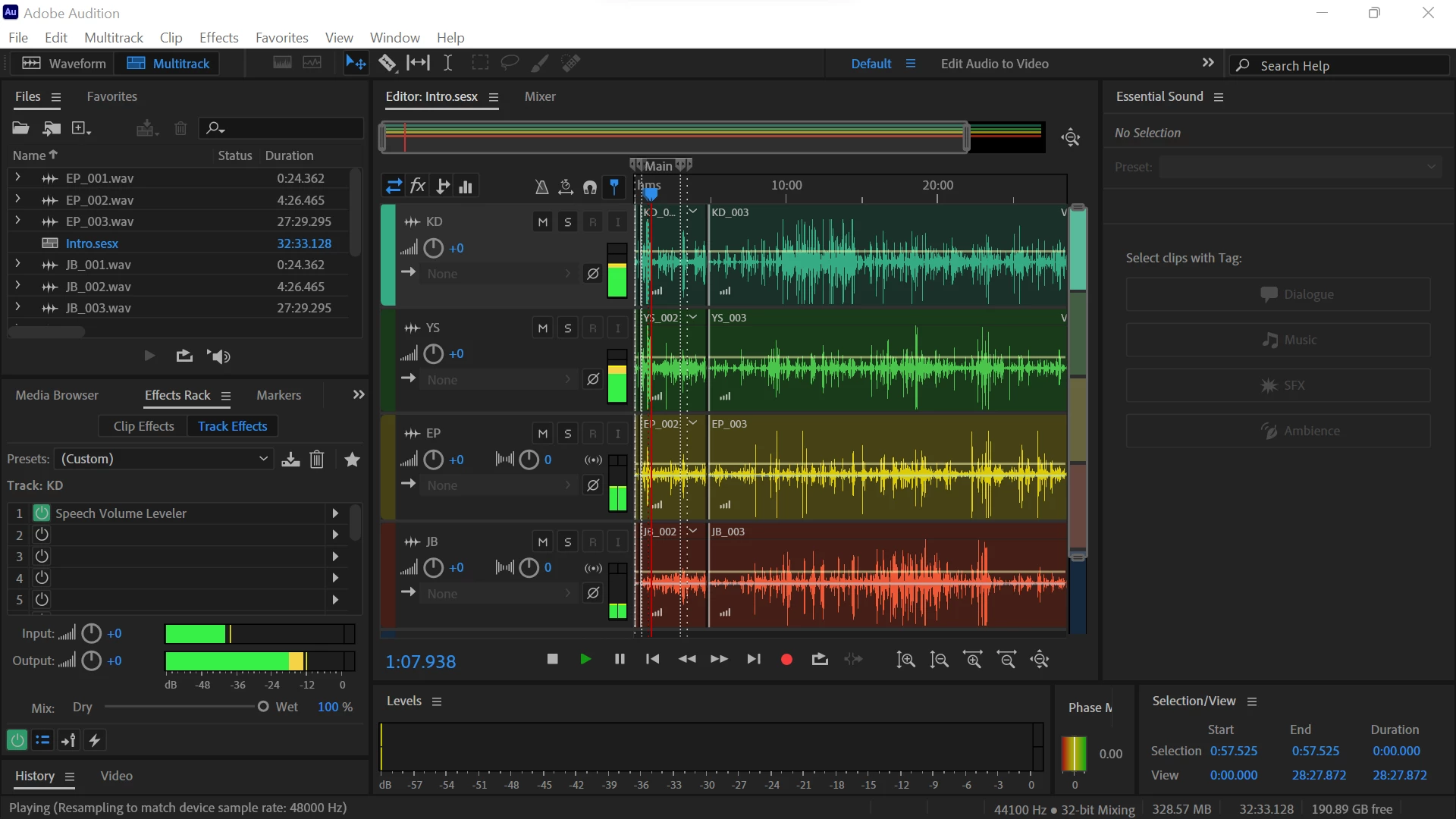The height and width of the screenshot is (819, 1456).
Task: Click the Dry/Wet mix slider handle
Action: tap(263, 707)
